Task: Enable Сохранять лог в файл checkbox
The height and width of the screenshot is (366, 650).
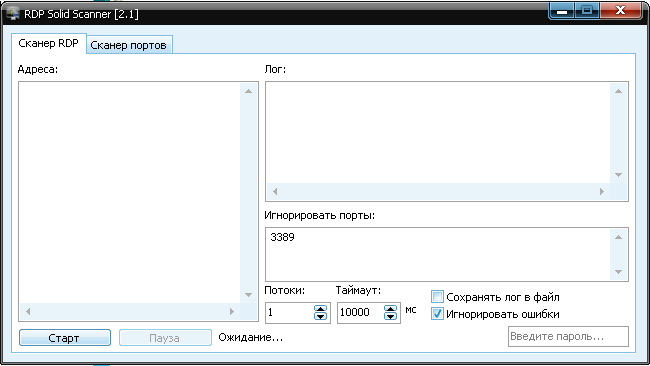Action: (437, 297)
